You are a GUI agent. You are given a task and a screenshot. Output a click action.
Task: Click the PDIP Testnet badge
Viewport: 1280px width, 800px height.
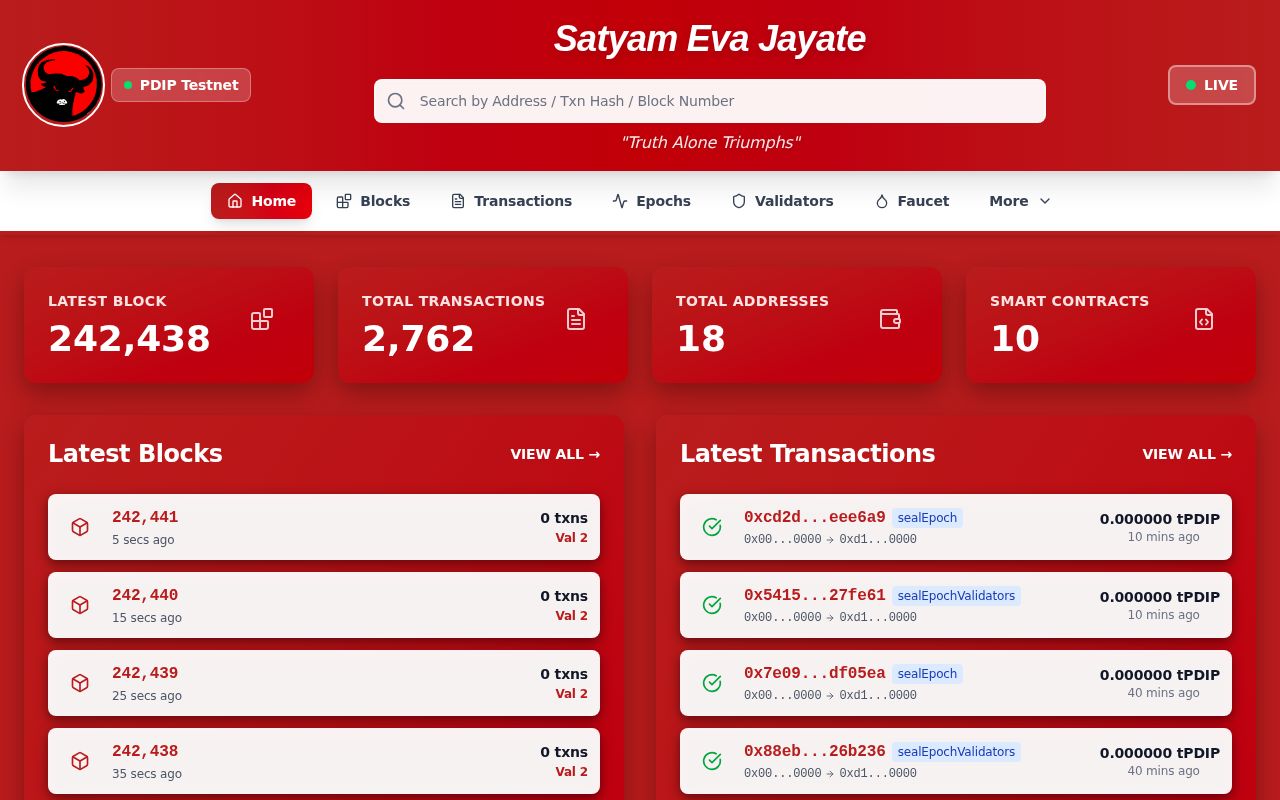point(180,85)
